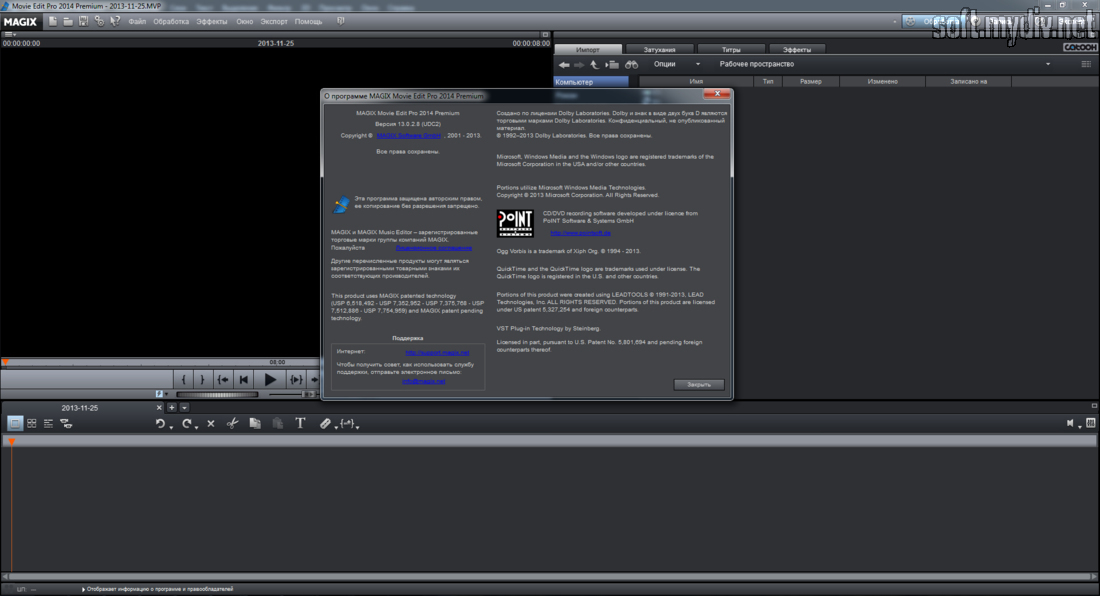Redo the last action
Screen dimensions: 1100x596
point(186,424)
